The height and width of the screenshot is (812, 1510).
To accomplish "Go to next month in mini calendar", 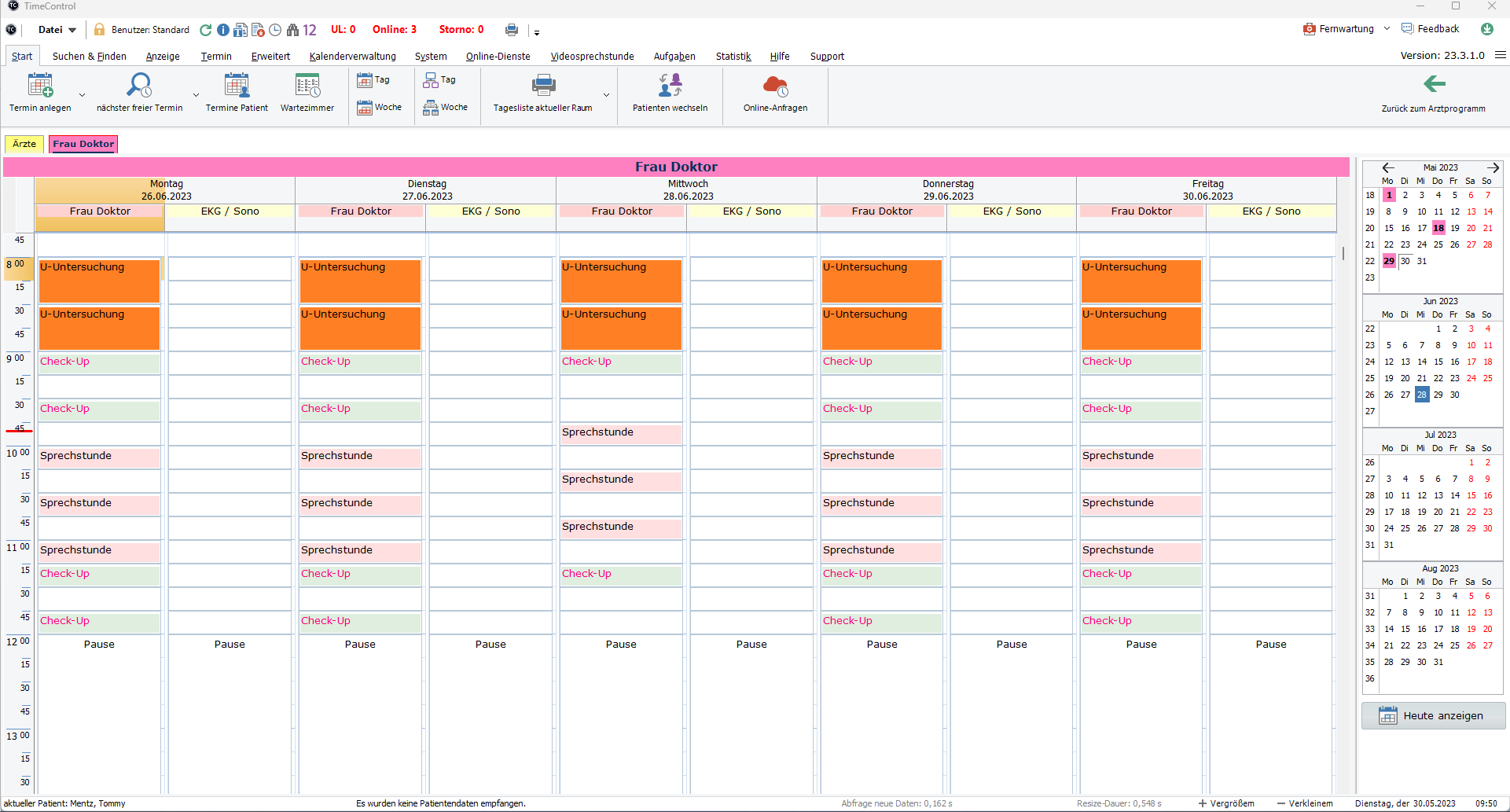I will [1493, 167].
